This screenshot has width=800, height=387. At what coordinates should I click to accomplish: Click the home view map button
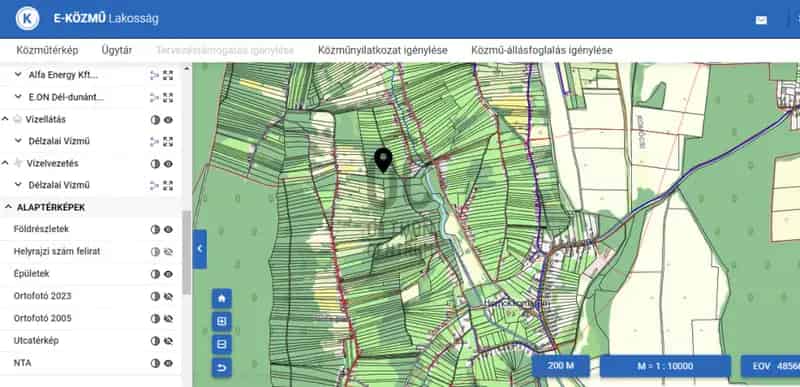pos(221,298)
